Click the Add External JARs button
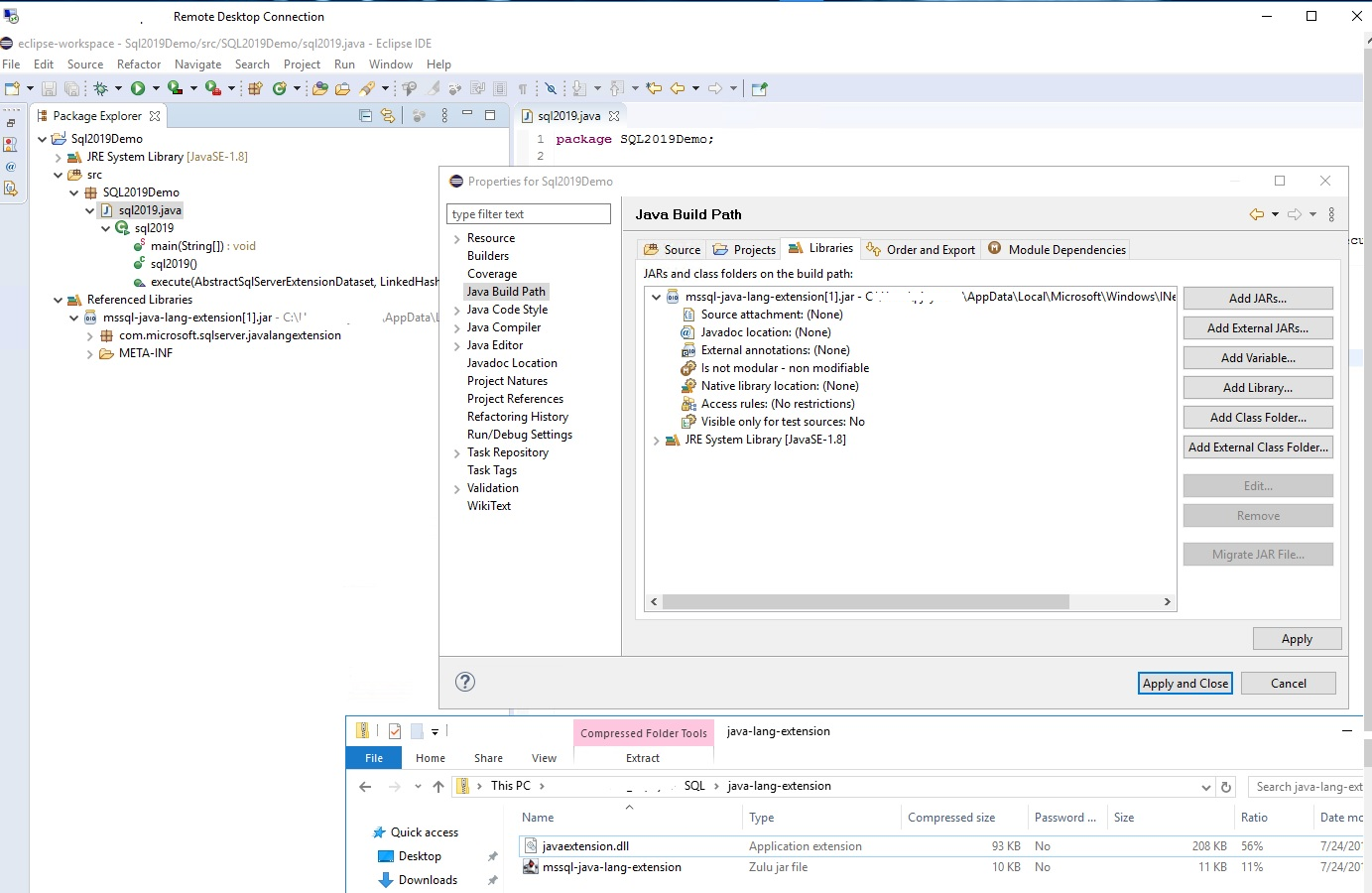The width and height of the screenshot is (1372, 893). click(1257, 327)
